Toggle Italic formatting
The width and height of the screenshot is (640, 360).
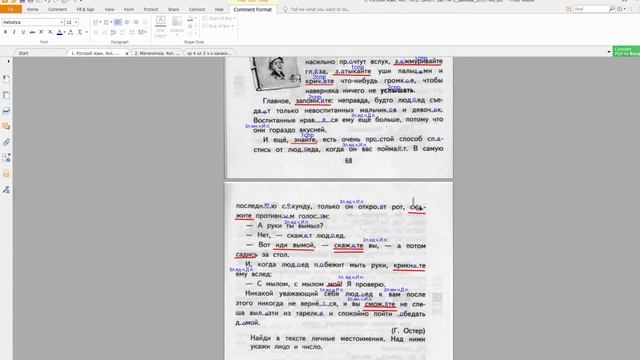14,32
